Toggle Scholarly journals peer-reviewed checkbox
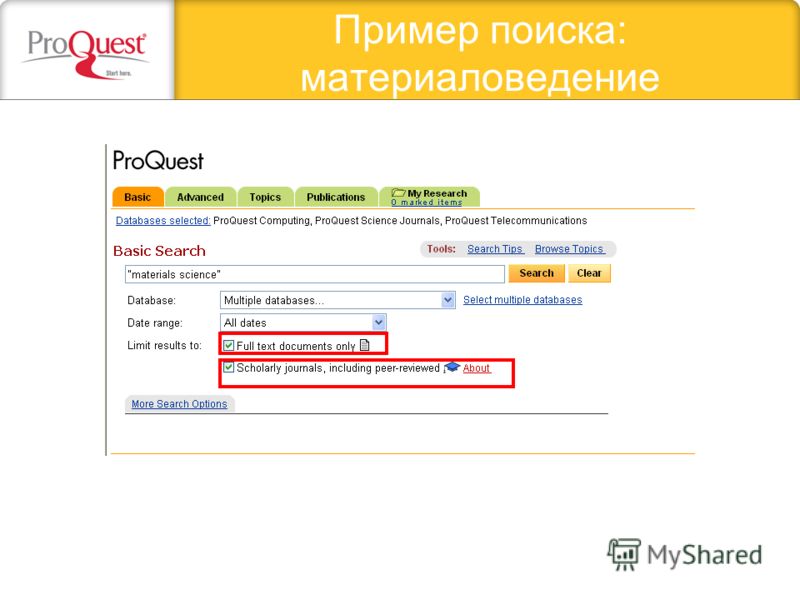800x600 pixels. (x=229, y=367)
